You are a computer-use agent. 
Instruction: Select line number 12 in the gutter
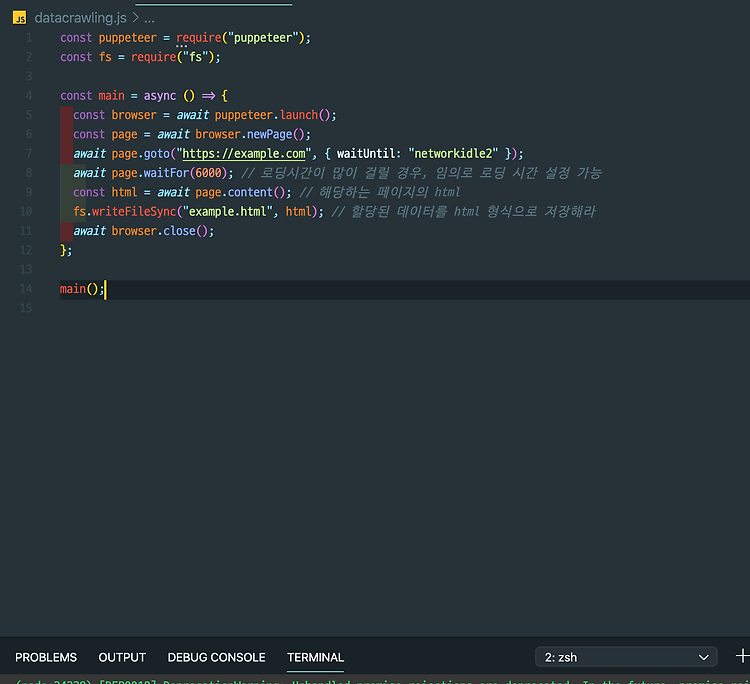coord(26,250)
